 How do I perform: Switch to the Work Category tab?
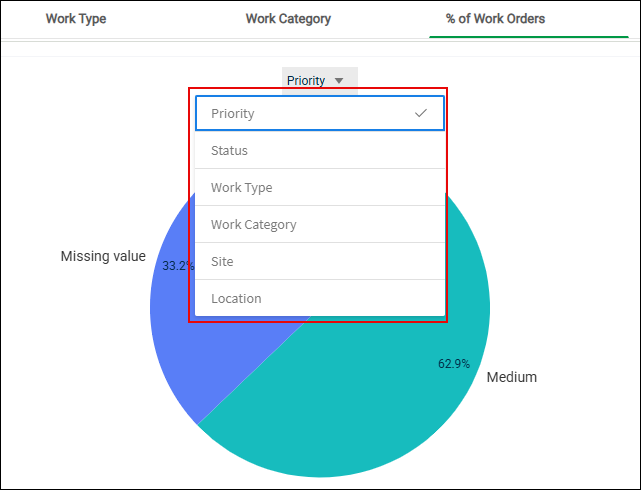click(288, 19)
